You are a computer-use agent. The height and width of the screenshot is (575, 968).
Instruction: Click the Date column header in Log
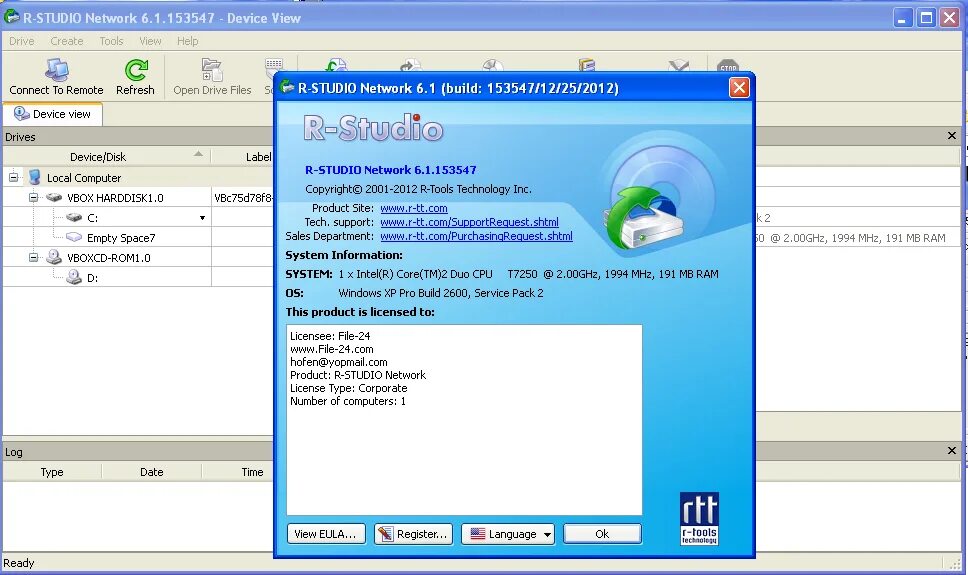[151, 472]
